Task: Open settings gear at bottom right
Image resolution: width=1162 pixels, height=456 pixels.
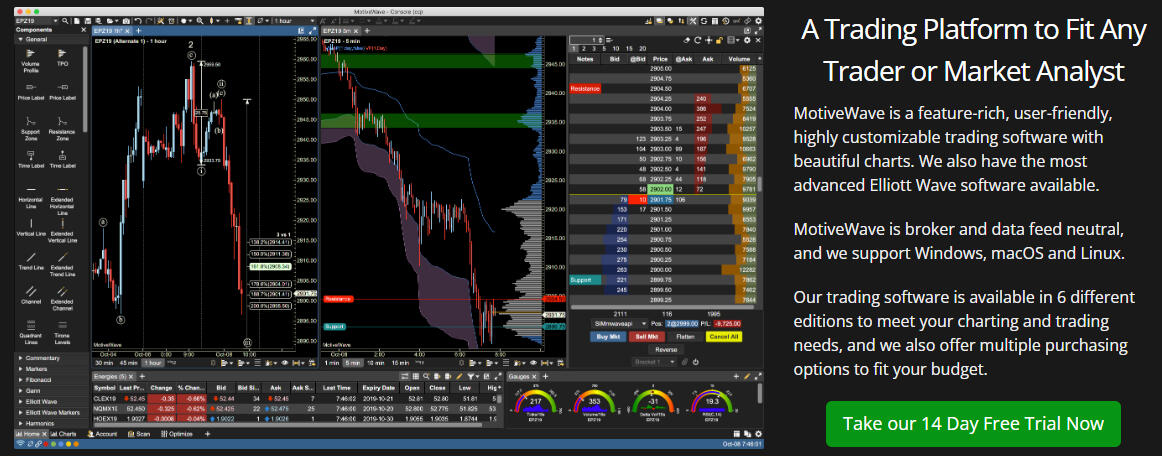Action: tap(758, 434)
